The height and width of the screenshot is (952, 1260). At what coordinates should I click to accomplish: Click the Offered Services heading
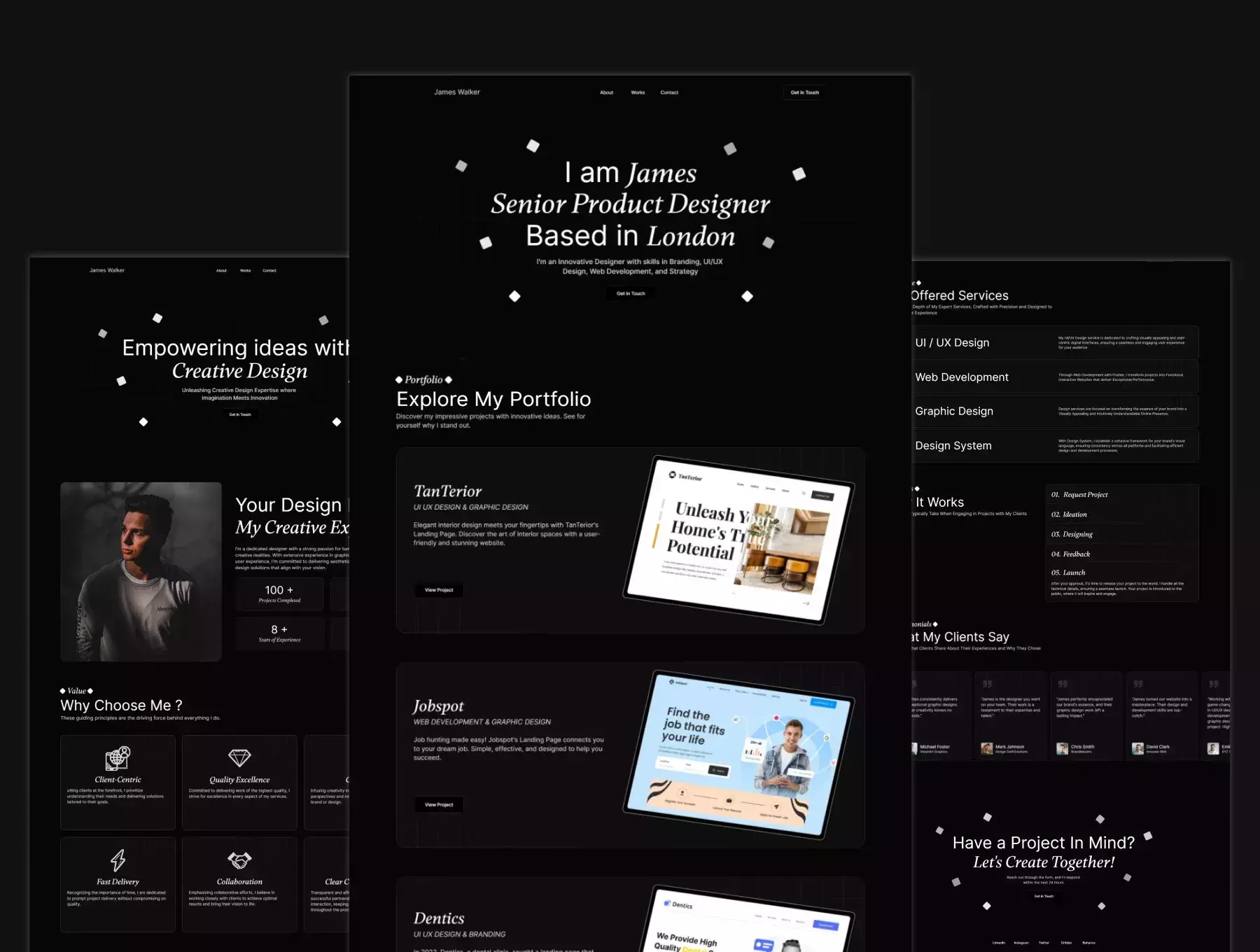pos(960,296)
